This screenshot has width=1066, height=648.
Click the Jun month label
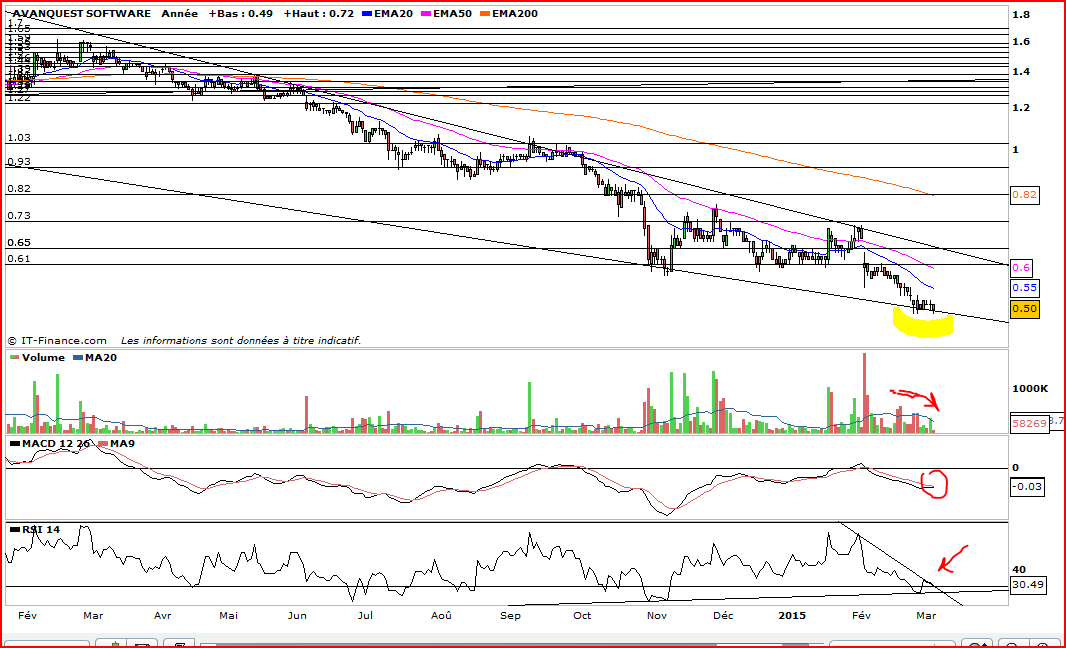[297, 615]
